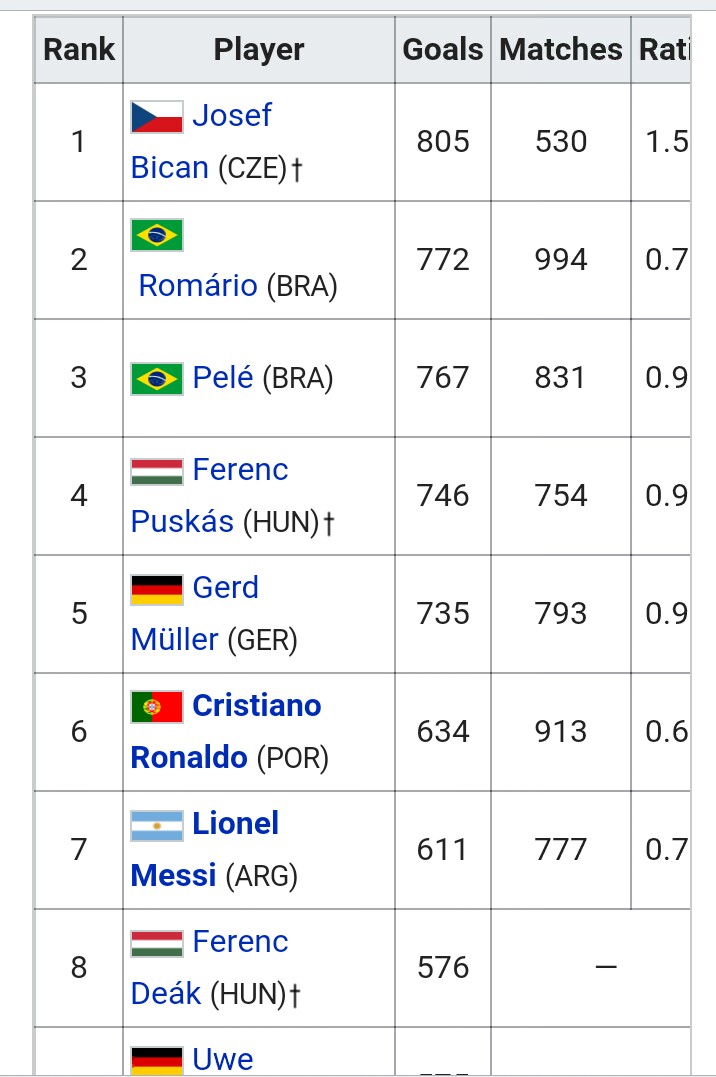Open the Pelé player link

tap(223, 378)
